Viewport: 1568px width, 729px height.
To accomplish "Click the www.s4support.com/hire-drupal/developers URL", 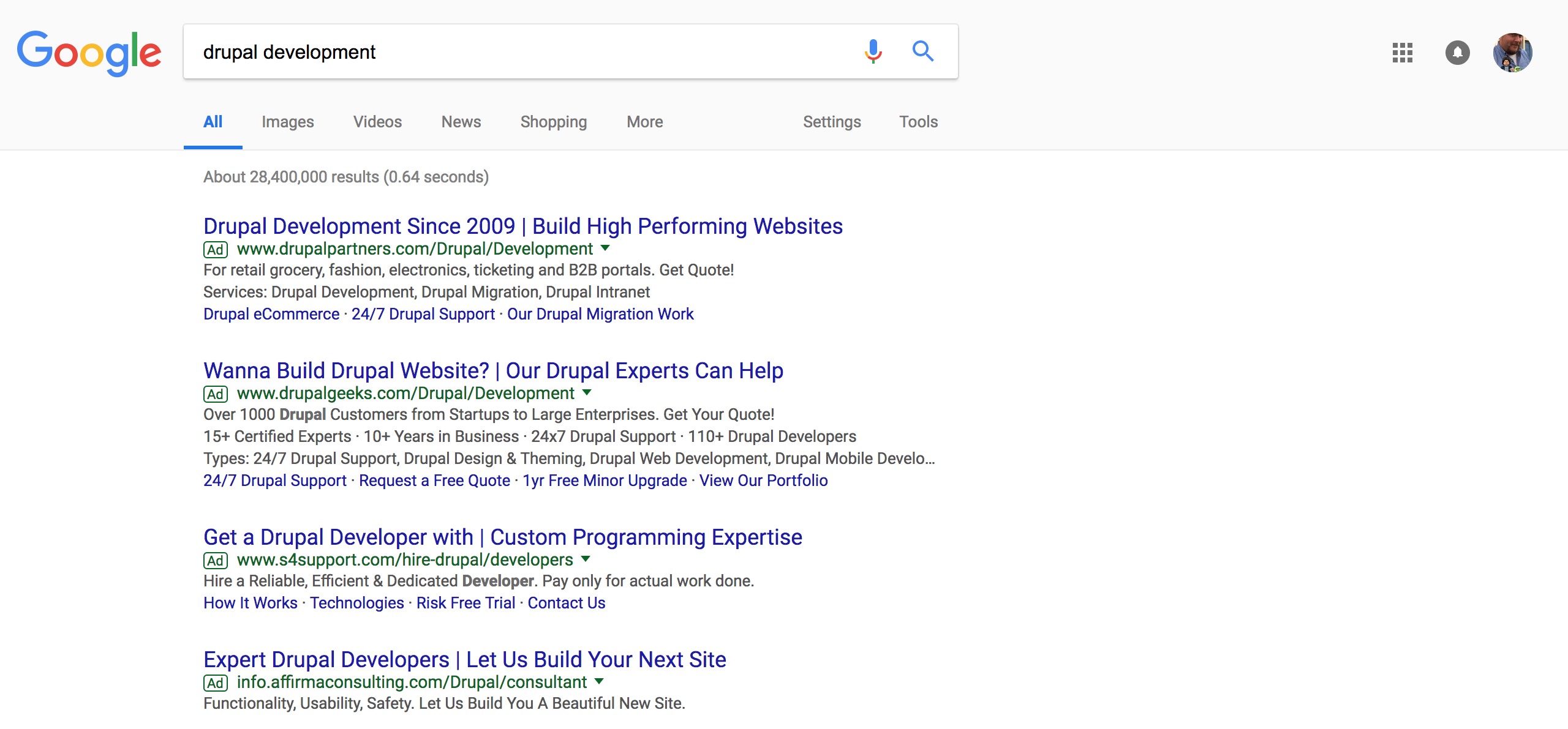I will (405, 560).
